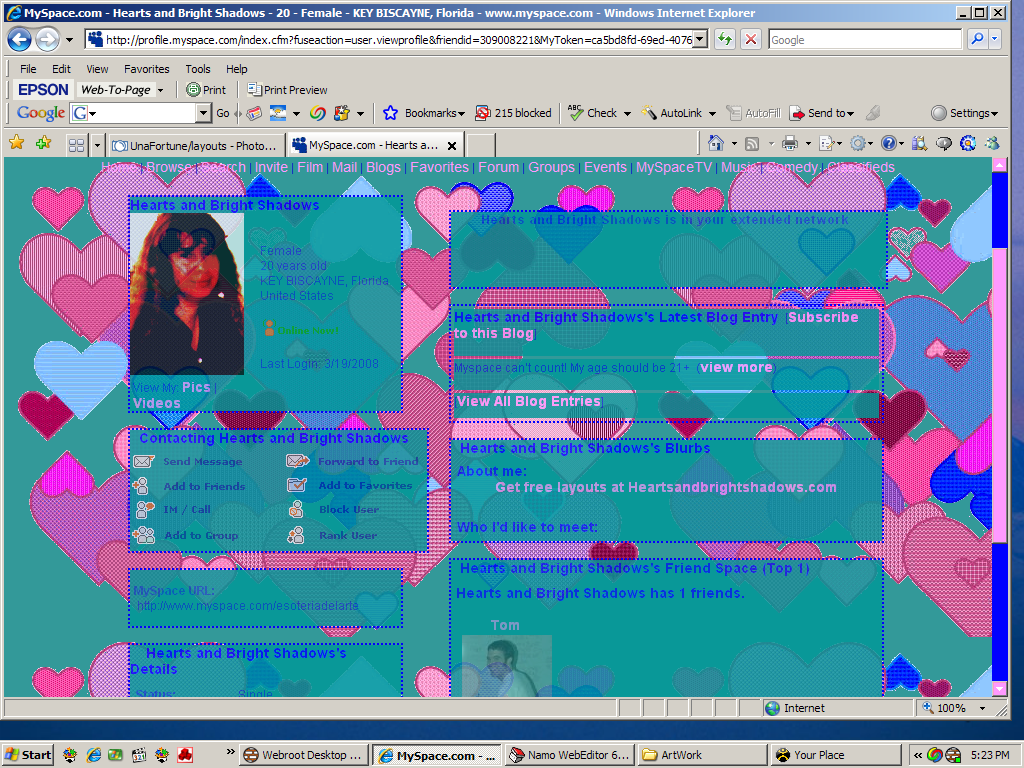Image resolution: width=1024 pixels, height=768 pixels.
Task: Open the Favorites menu
Action: click(146, 69)
